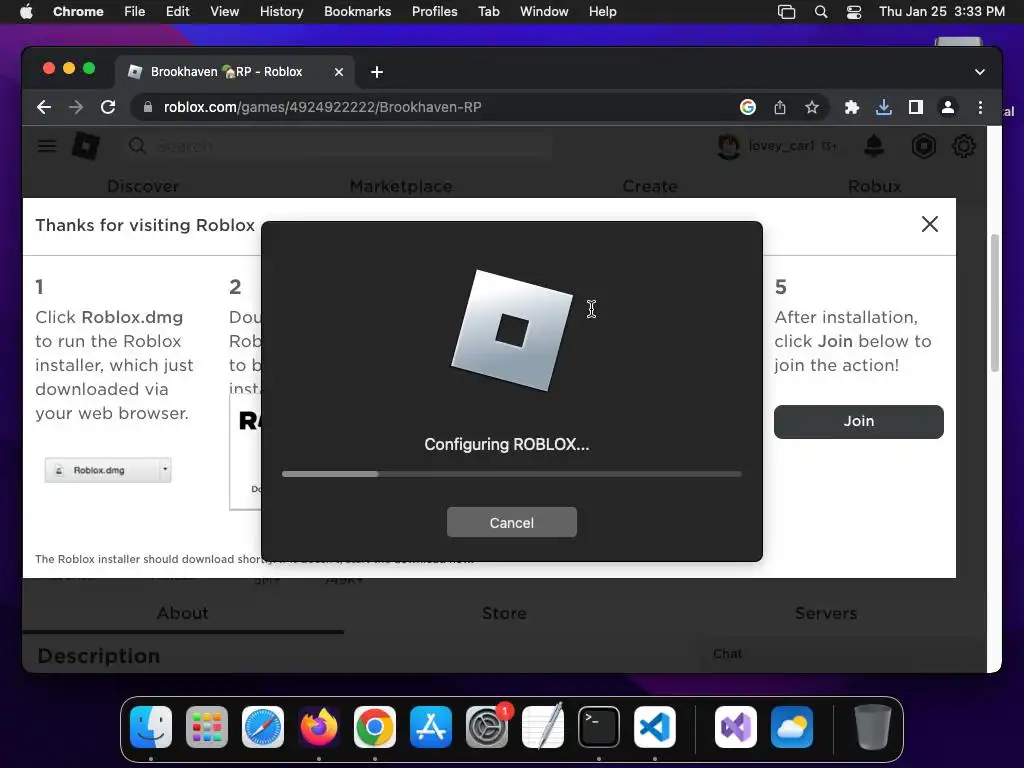Open Chrome downloads icon

pos(884,107)
